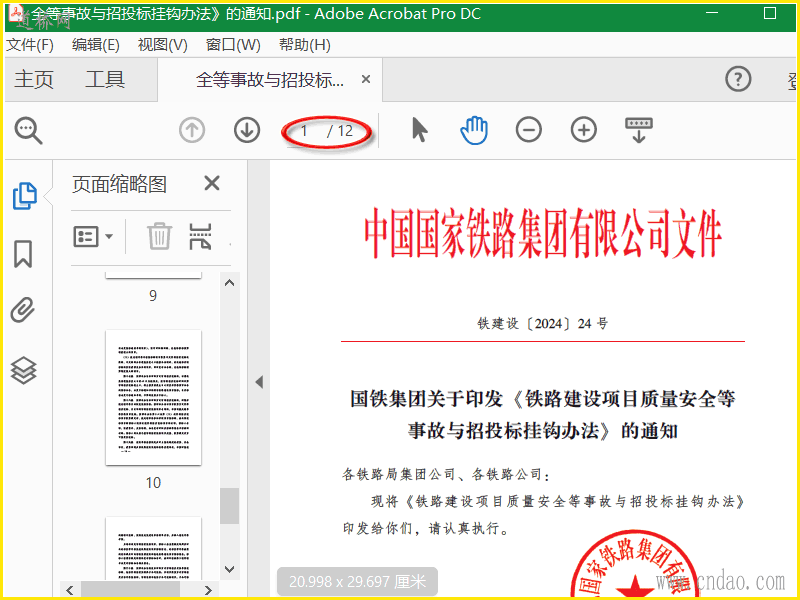
Task: Open the 文件(F) menu
Action: coord(30,45)
